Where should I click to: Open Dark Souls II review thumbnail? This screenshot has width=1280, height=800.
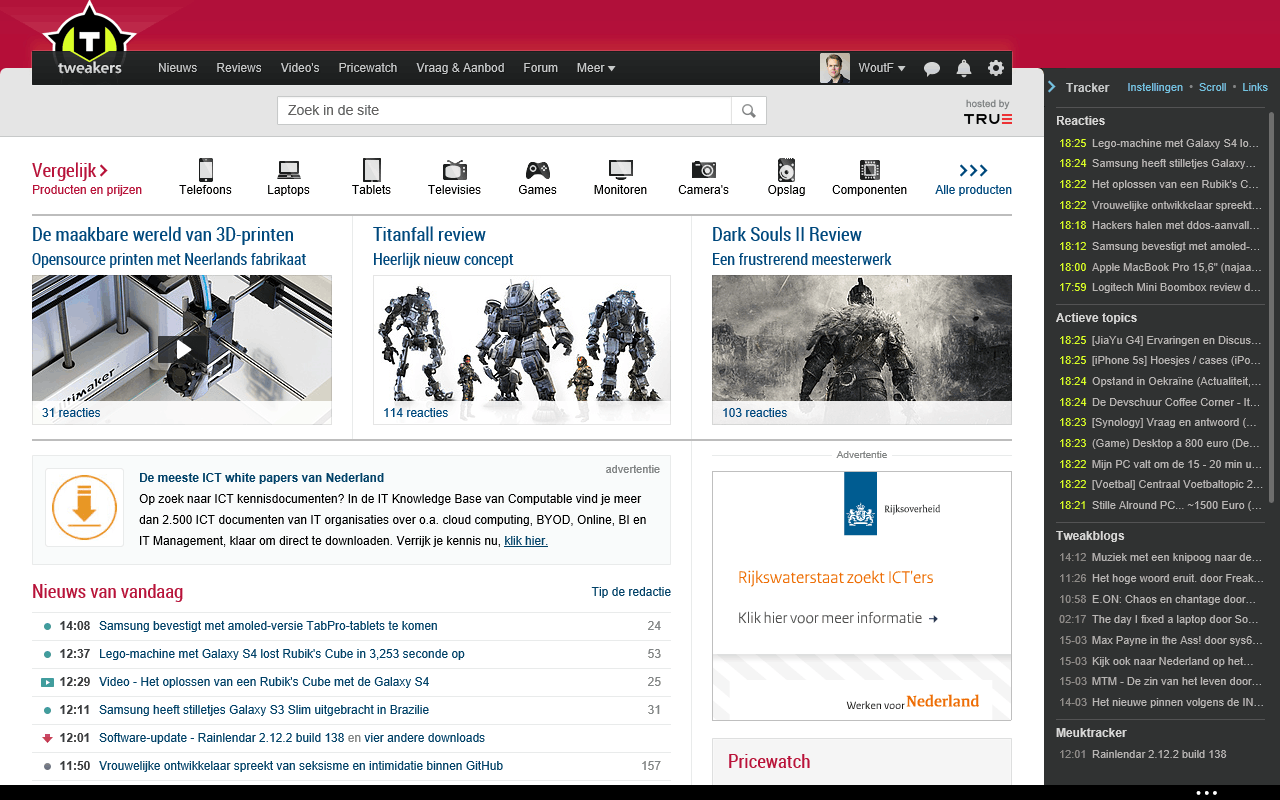tap(862, 350)
